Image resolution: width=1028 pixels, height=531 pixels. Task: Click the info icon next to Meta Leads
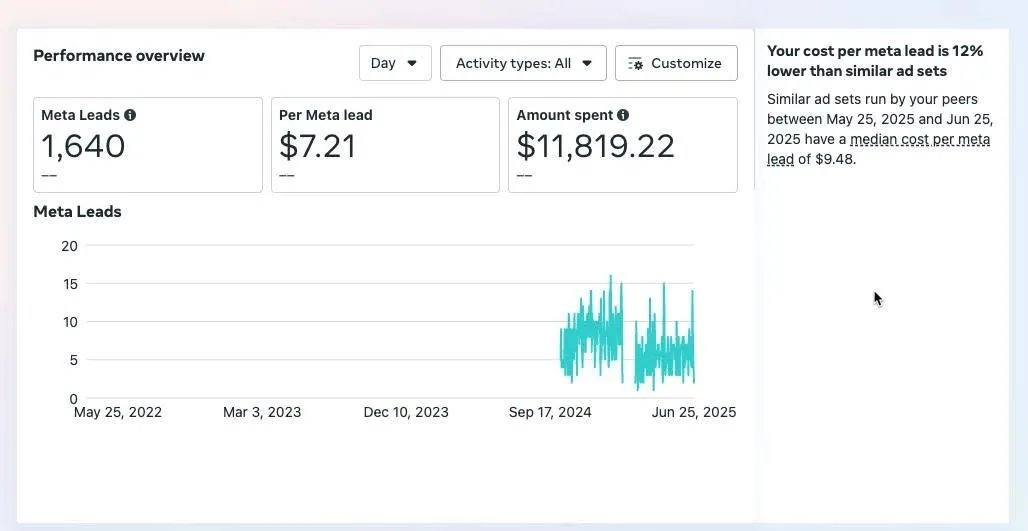click(130, 115)
